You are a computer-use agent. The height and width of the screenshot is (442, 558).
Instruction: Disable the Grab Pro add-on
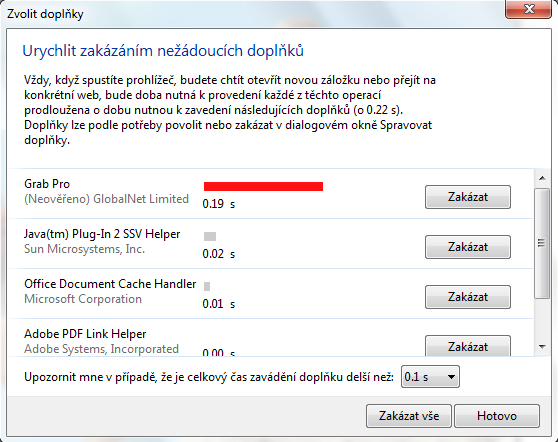468,197
